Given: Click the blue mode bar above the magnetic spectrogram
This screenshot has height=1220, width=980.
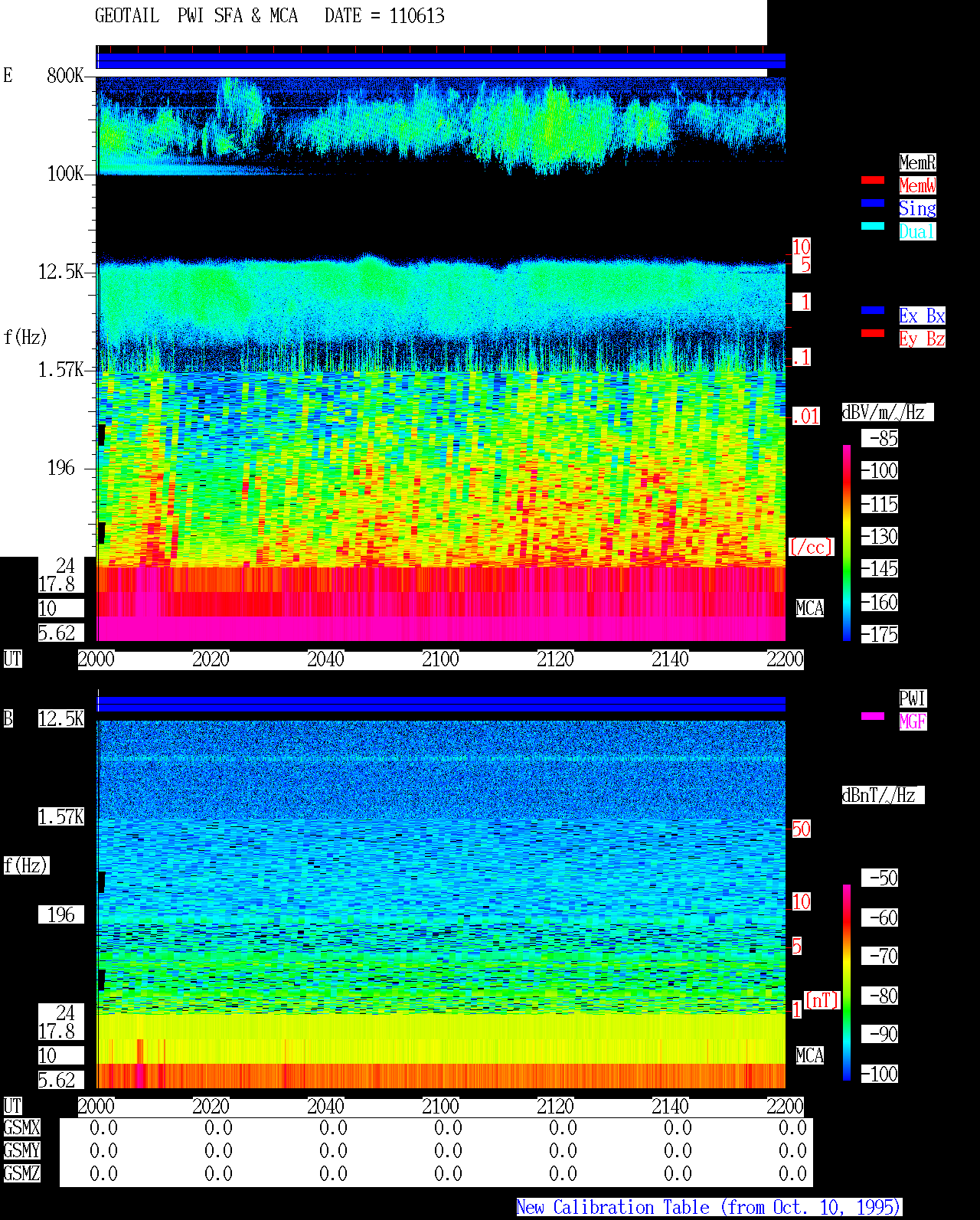Looking at the screenshot, I should tap(441, 704).
